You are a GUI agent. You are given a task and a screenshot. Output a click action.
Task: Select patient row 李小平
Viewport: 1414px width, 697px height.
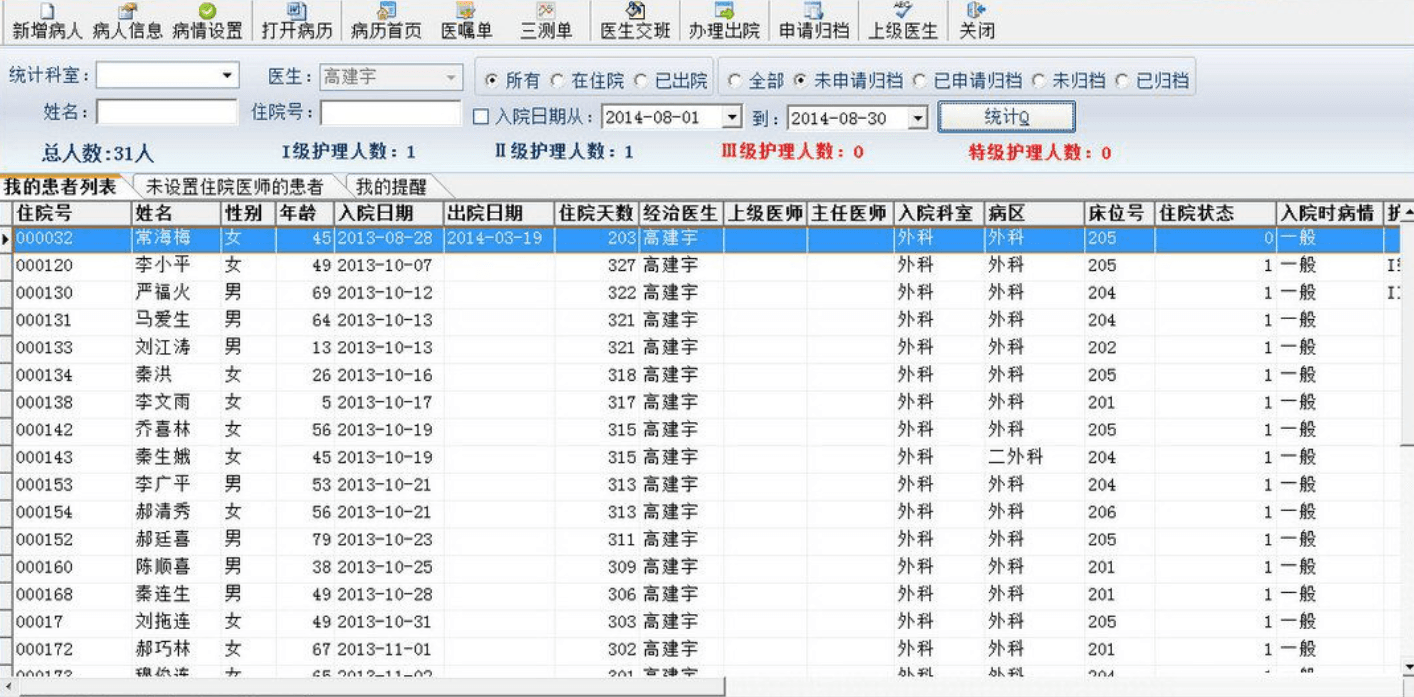coord(706,266)
